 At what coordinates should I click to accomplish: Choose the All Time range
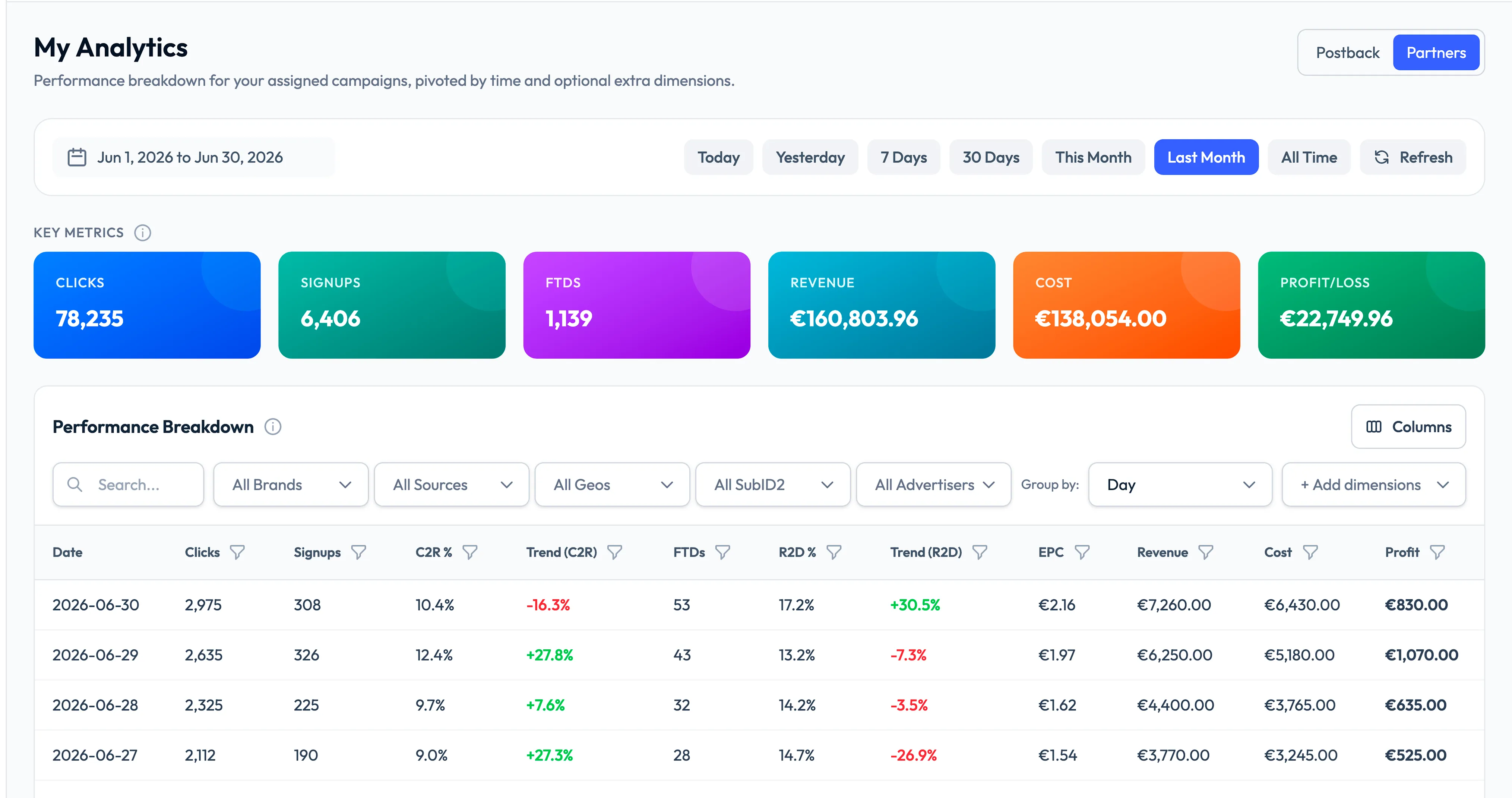(1309, 157)
